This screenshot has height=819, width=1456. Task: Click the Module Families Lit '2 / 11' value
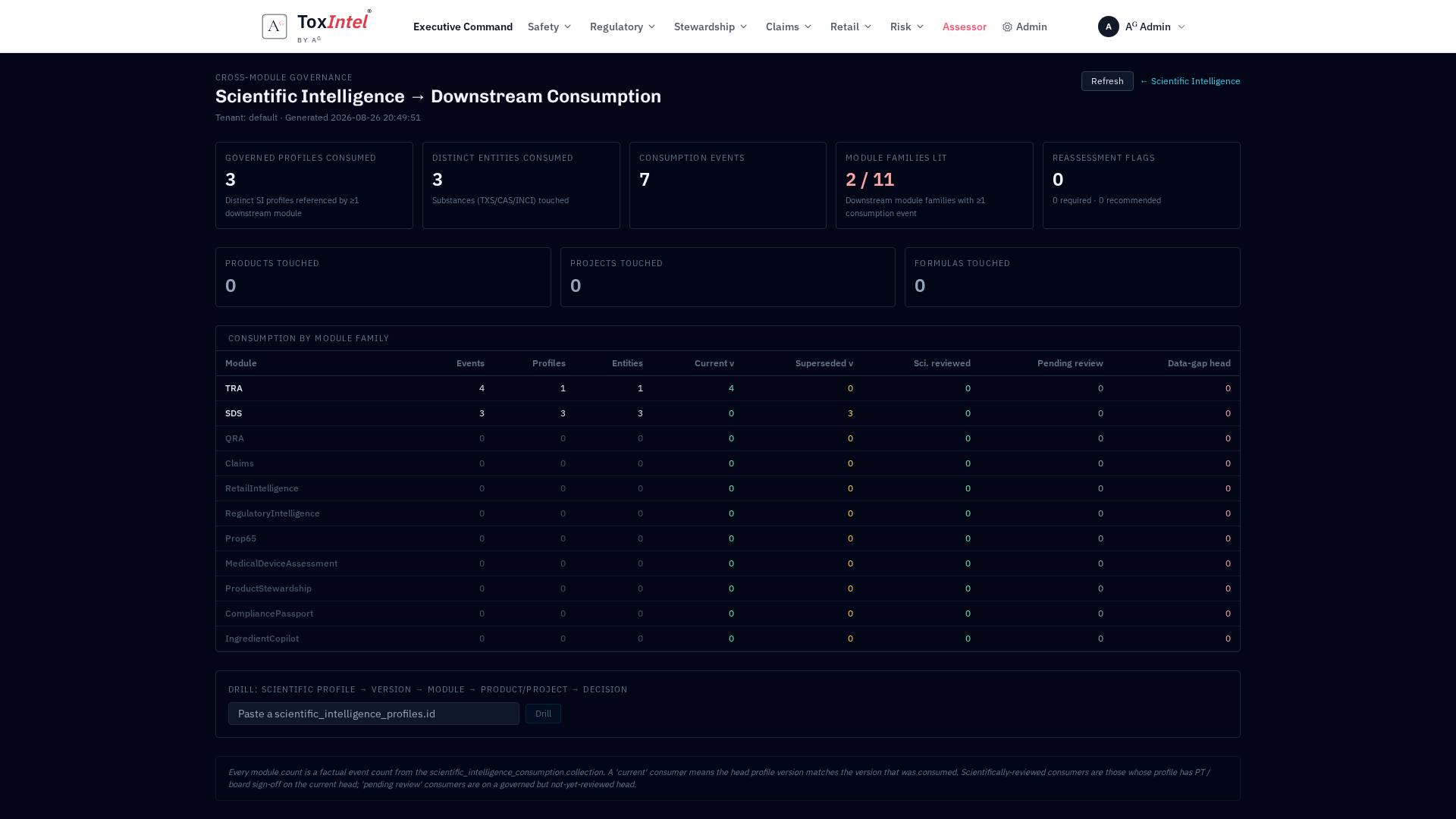[x=870, y=180]
